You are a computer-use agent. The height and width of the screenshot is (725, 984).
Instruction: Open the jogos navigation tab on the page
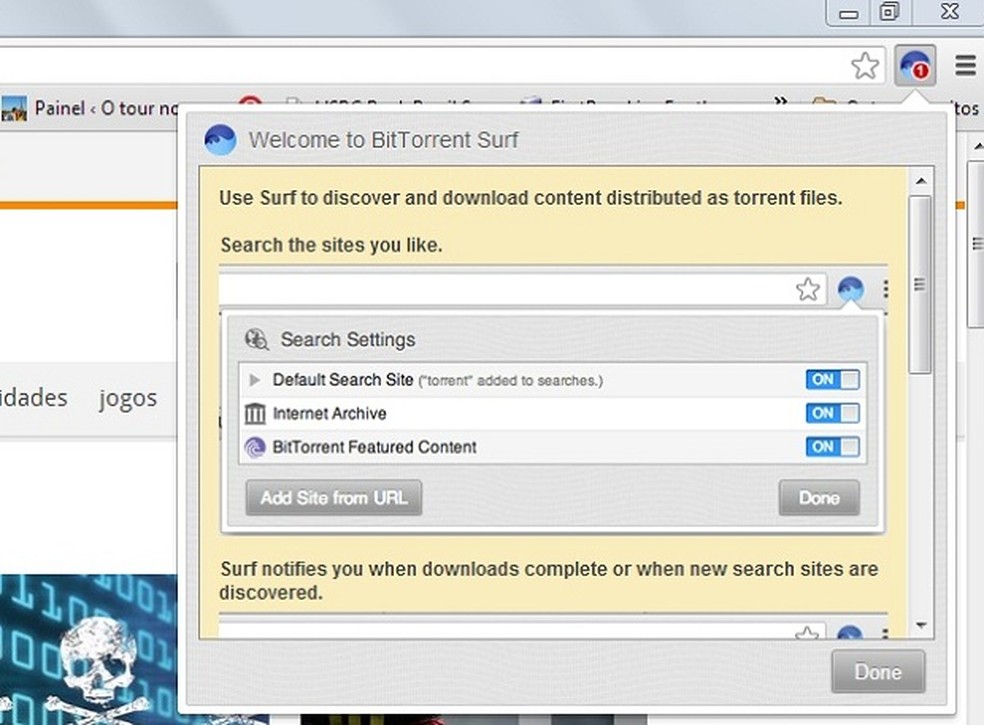[128, 398]
